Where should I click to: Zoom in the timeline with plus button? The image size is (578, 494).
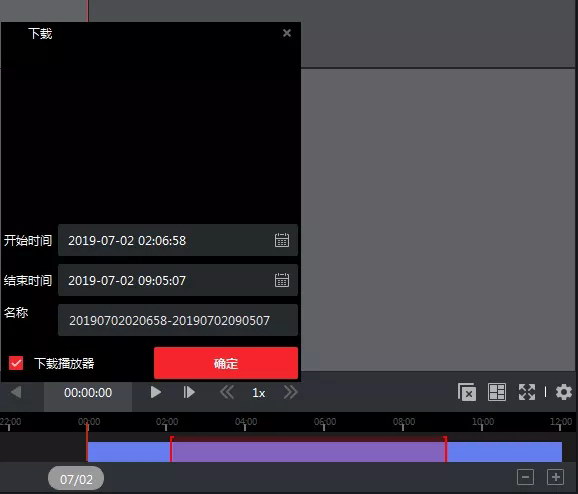555,477
